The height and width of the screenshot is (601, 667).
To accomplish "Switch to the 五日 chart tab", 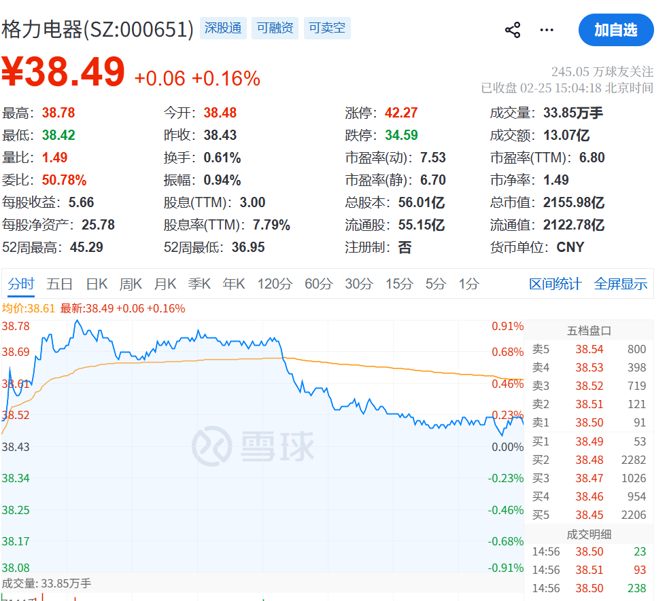I will tap(59, 284).
